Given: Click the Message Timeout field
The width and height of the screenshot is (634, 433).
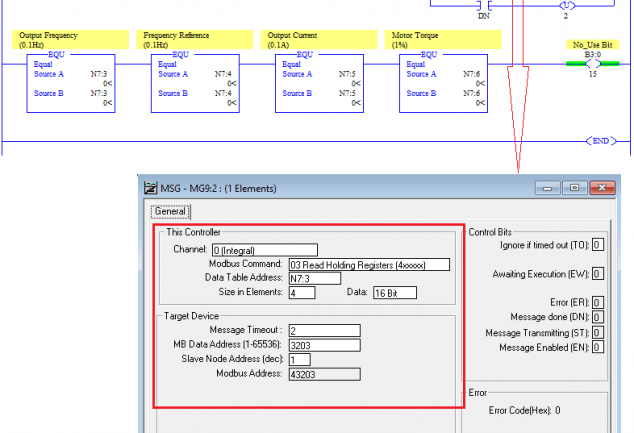Looking at the screenshot, I should pyautogui.click(x=324, y=331).
